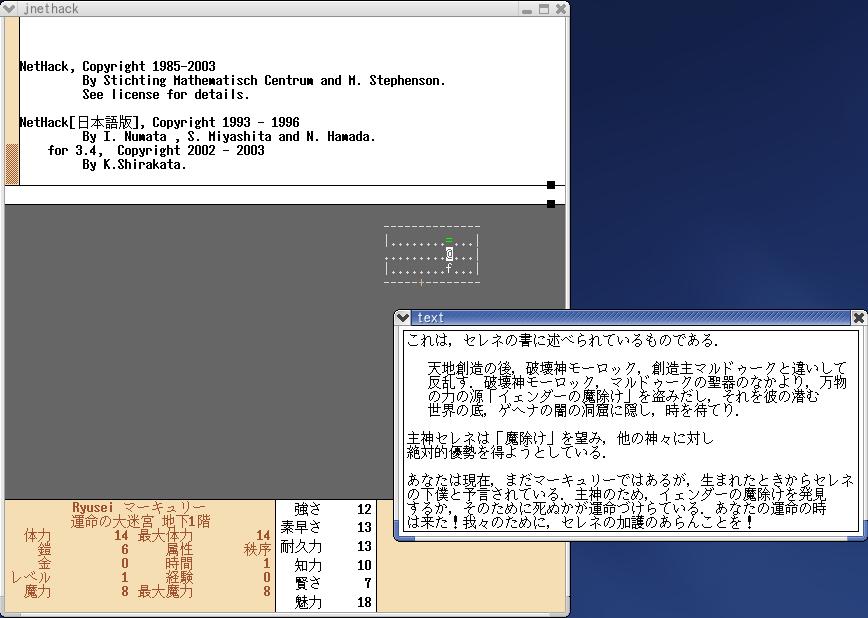Screen dimensions: 868x618
Task: Click the 強さ strength attribute row
Action: (326, 509)
